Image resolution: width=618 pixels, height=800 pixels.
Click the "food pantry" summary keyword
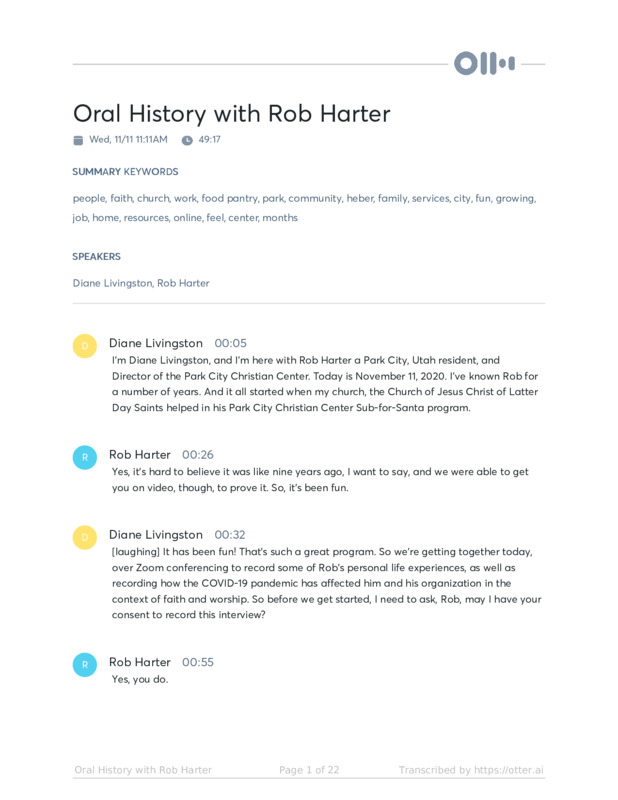click(x=229, y=198)
